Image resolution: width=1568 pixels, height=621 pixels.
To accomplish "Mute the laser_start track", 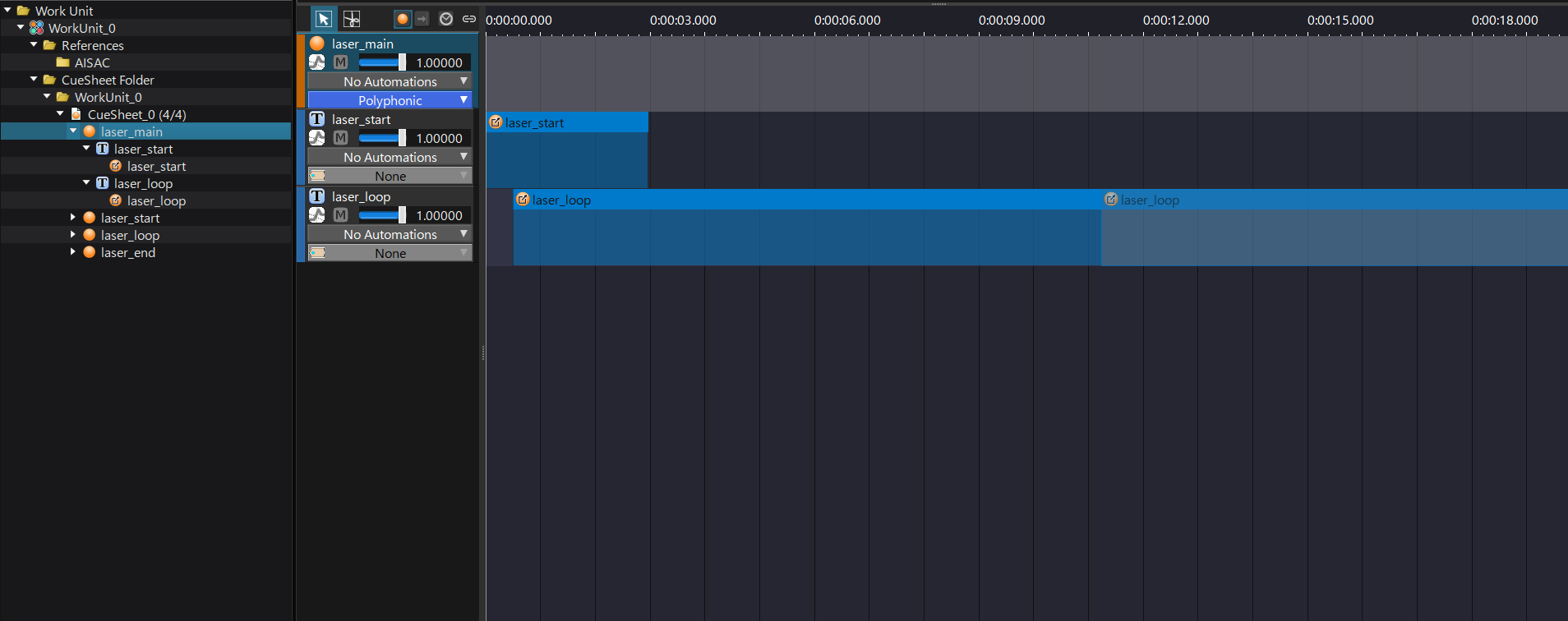I will pyautogui.click(x=340, y=138).
